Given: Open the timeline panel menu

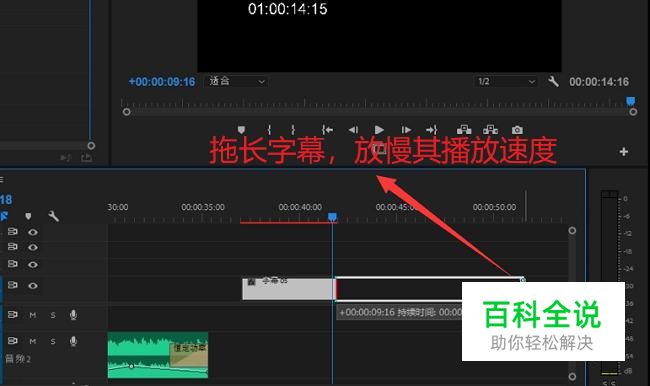Looking at the screenshot, I should tap(2, 180).
